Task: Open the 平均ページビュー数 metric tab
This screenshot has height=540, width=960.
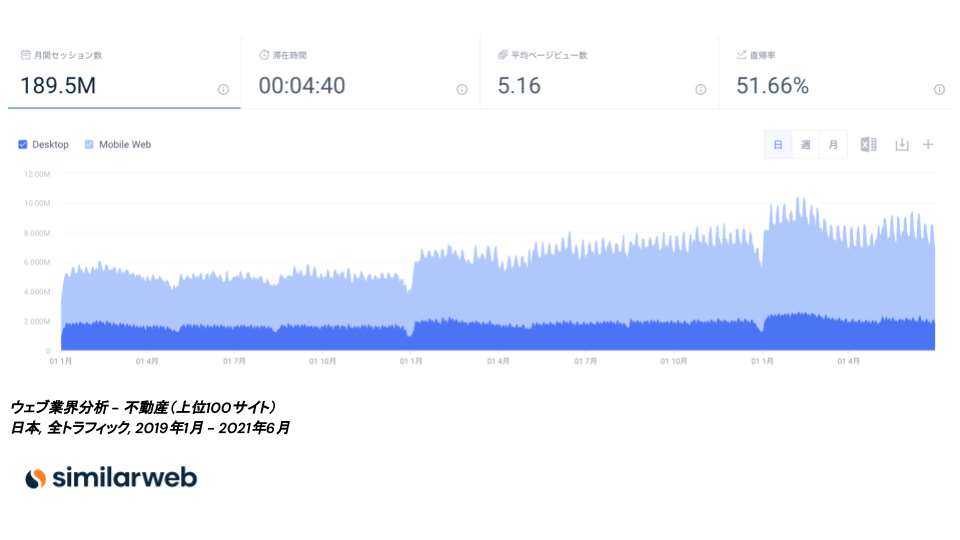Action: click(x=598, y=73)
